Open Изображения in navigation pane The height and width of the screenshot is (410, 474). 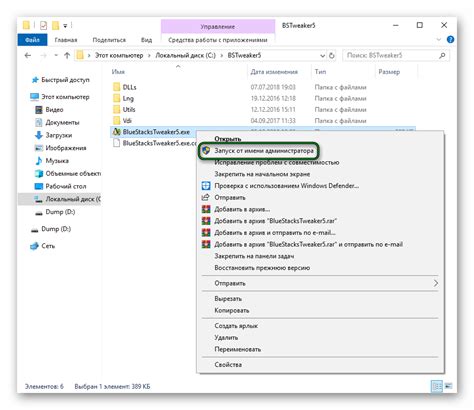(66, 148)
